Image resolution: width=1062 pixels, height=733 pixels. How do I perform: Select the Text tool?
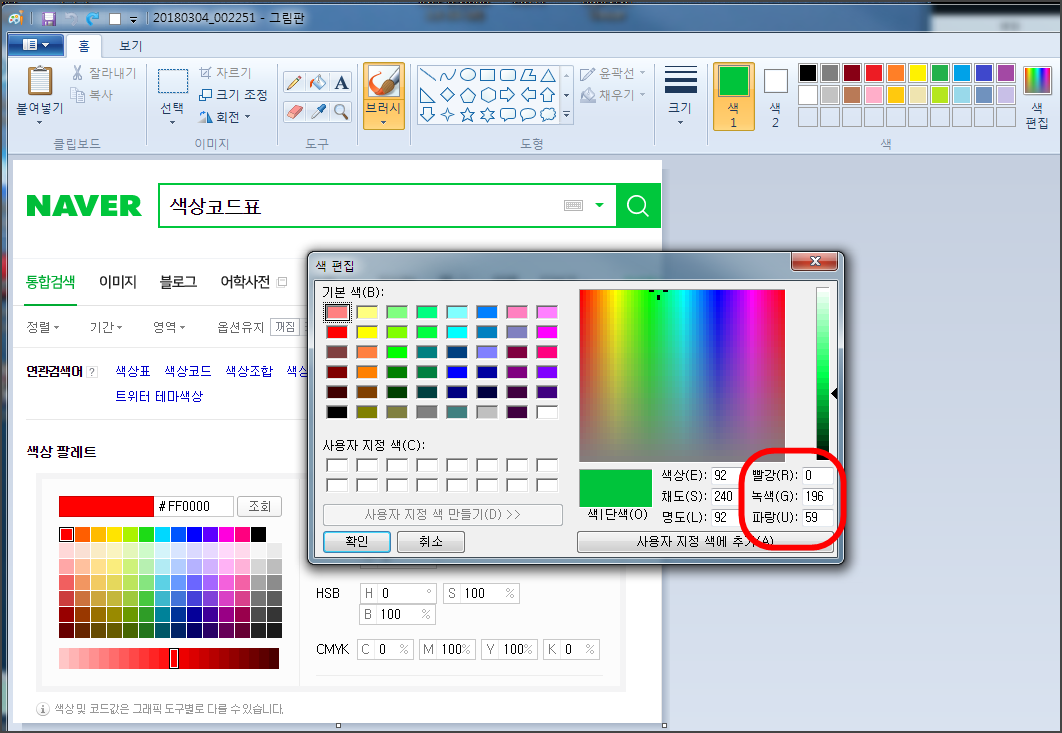pos(341,82)
